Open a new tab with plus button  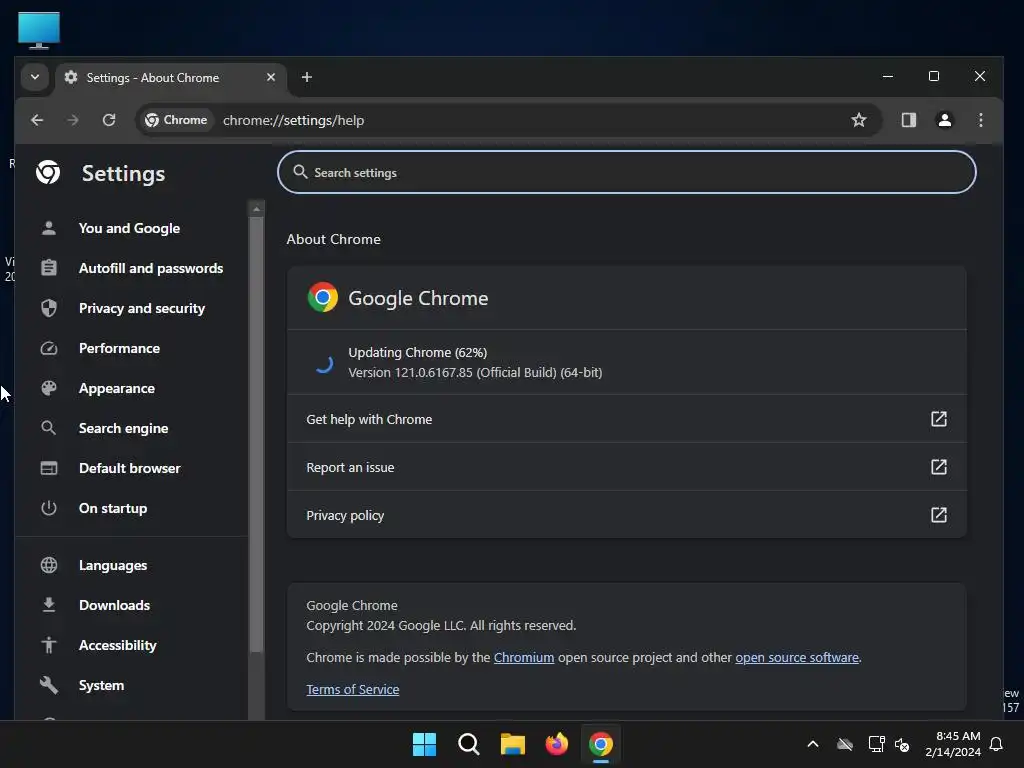306,77
